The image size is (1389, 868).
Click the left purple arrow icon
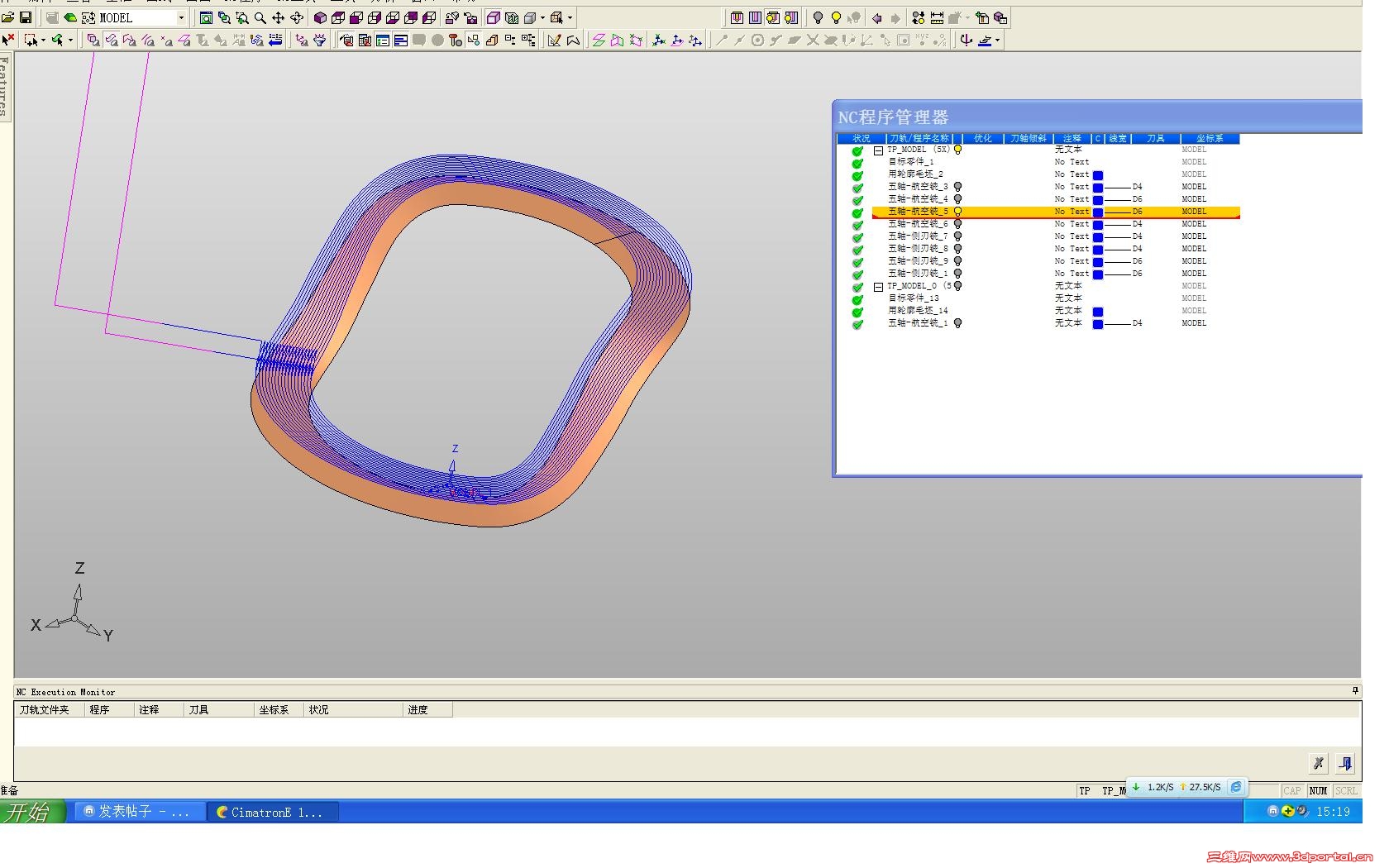877,18
